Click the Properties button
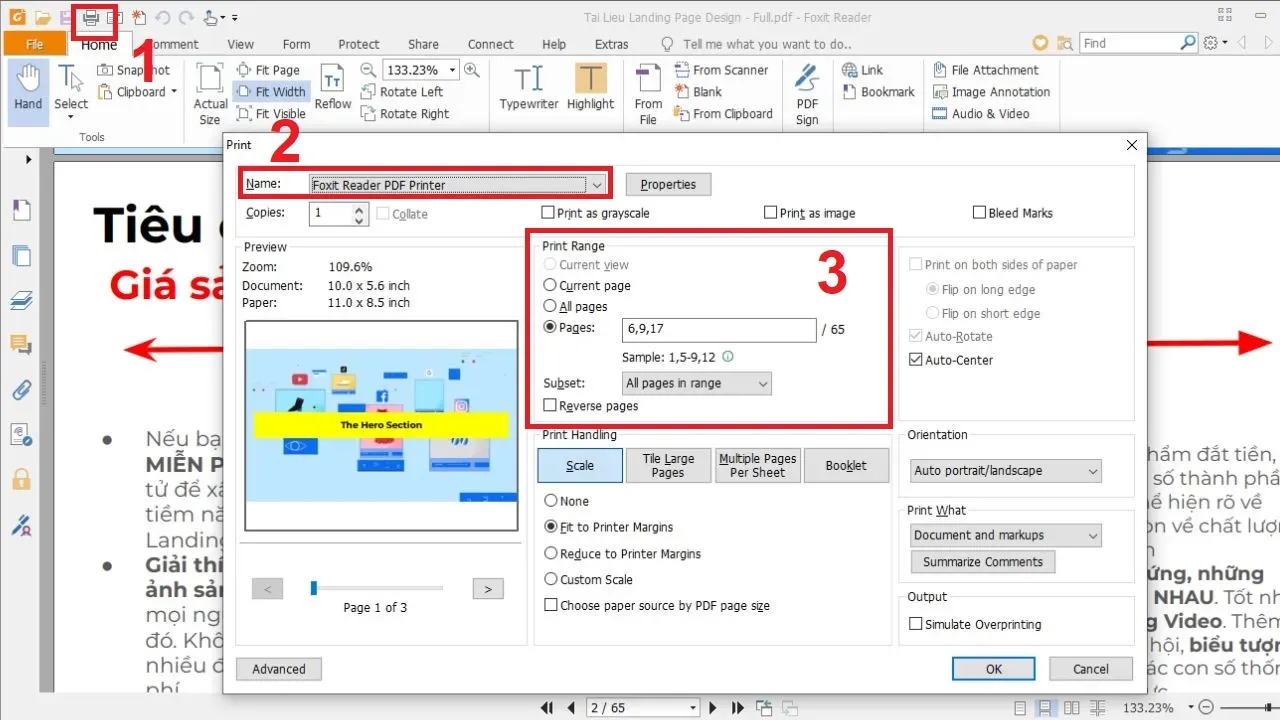This screenshot has height=720, width=1280. tap(668, 184)
